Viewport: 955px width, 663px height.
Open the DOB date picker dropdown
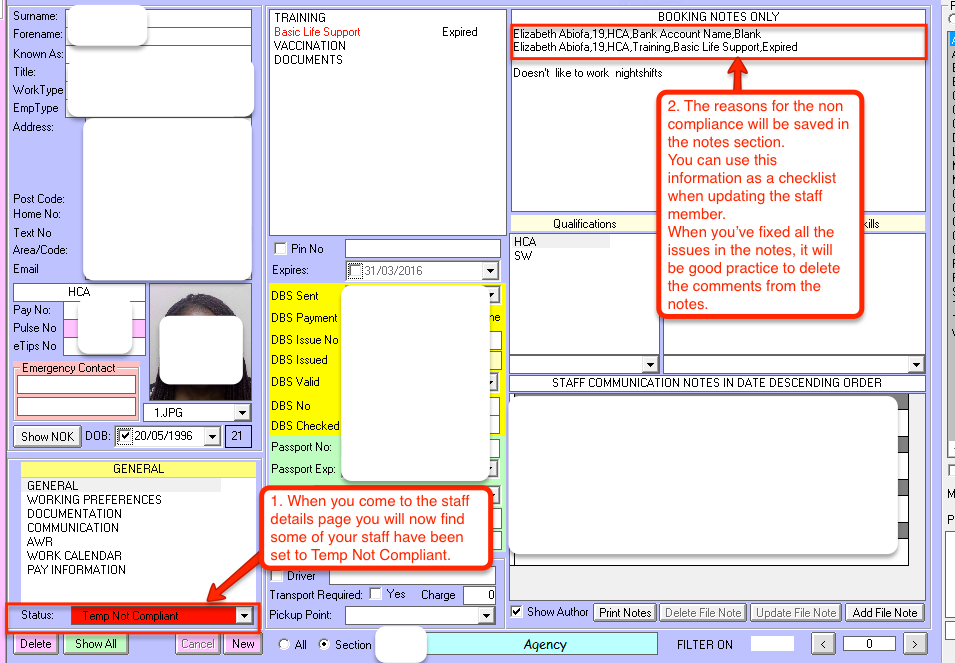[210, 436]
